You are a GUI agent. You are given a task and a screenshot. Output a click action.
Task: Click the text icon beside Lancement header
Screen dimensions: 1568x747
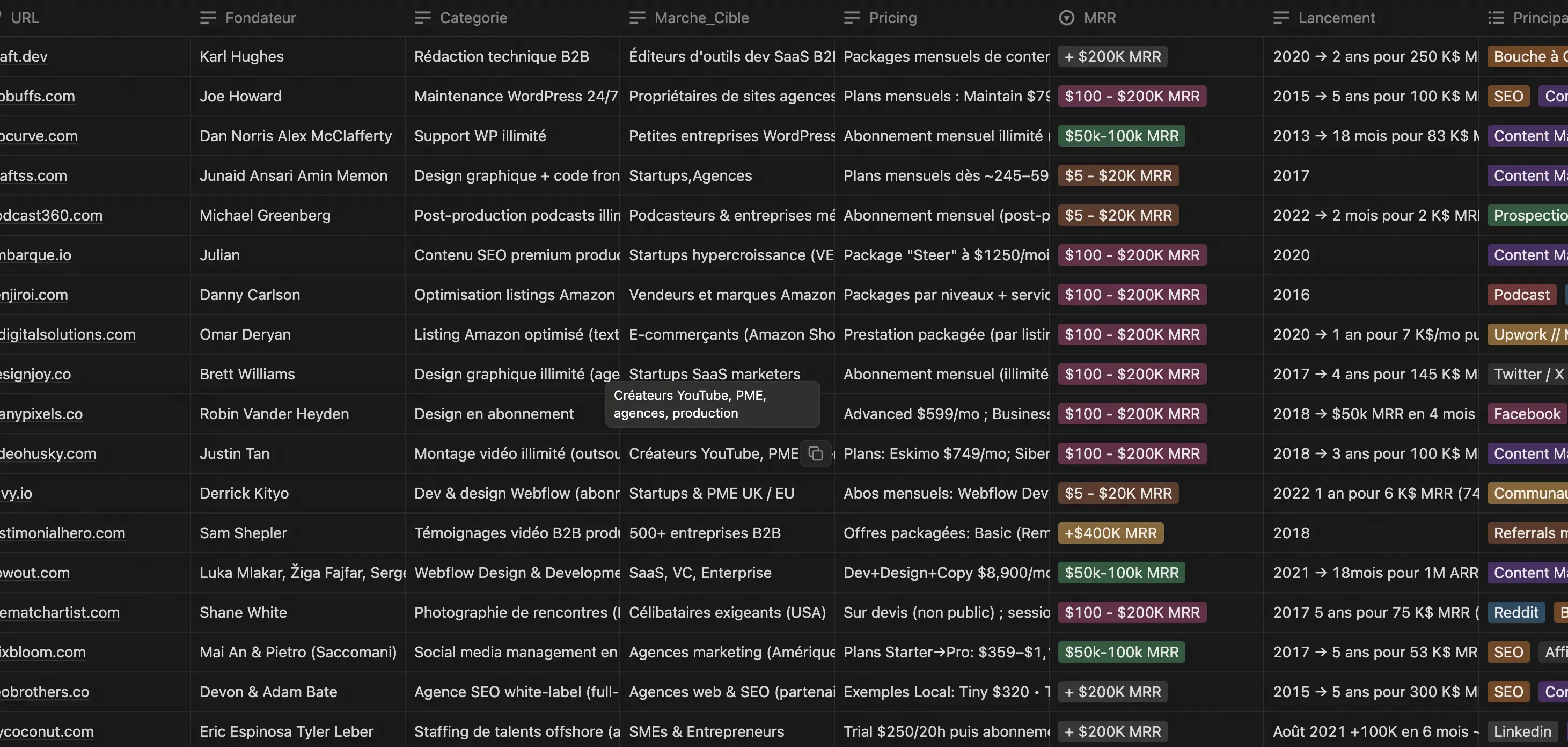coord(1281,18)
